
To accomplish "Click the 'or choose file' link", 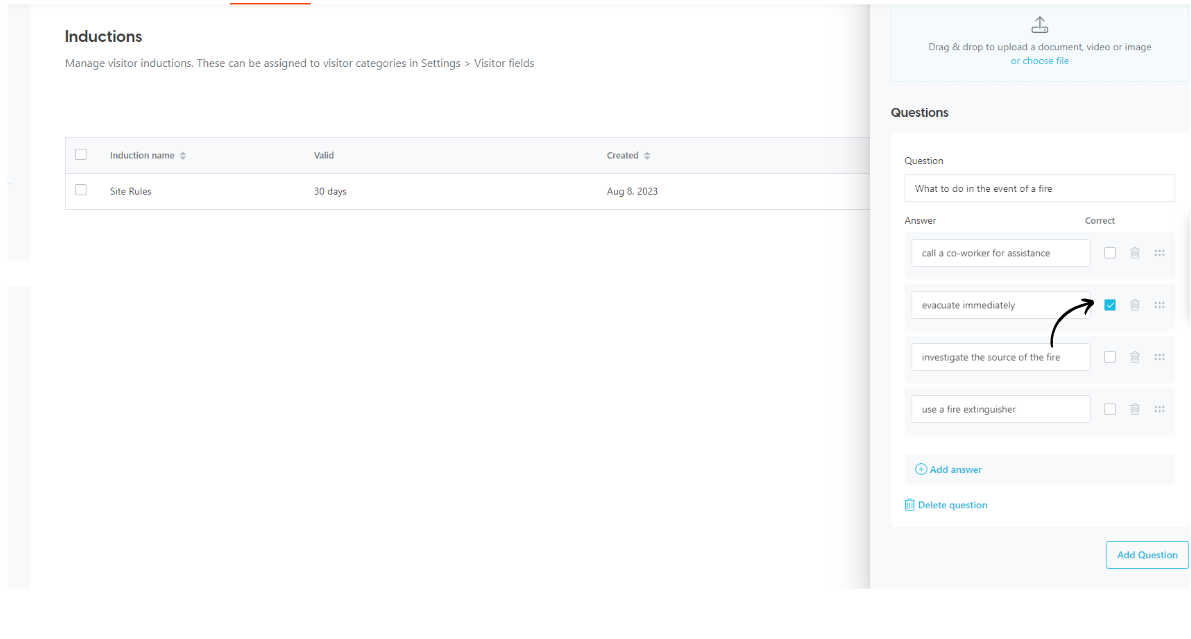I will 1039,61.
